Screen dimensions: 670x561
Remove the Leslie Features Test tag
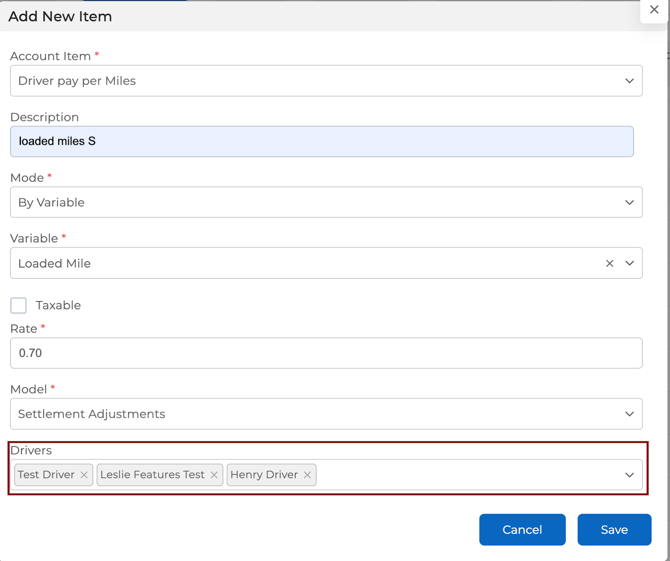click(x=214, y=475)
